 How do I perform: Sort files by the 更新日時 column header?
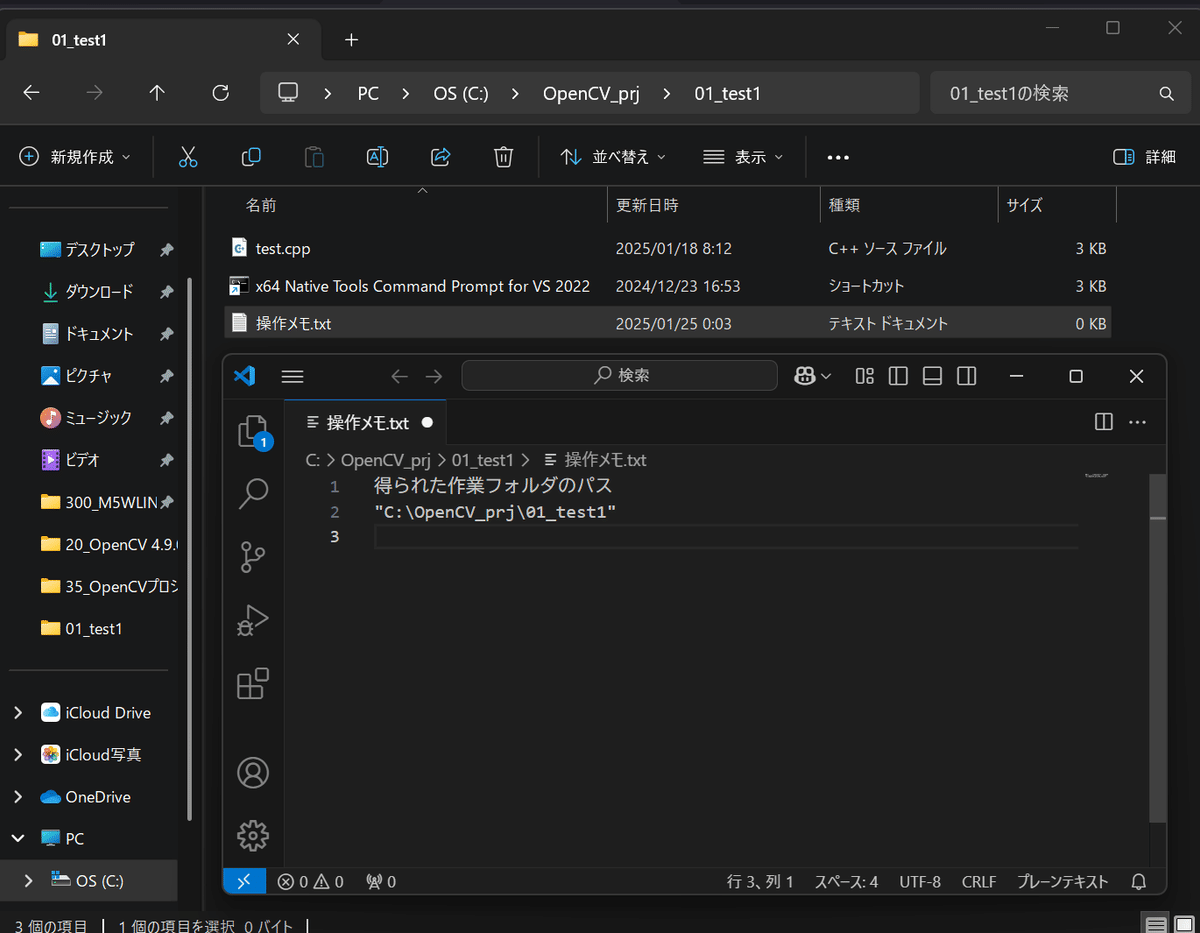[714, 205]
